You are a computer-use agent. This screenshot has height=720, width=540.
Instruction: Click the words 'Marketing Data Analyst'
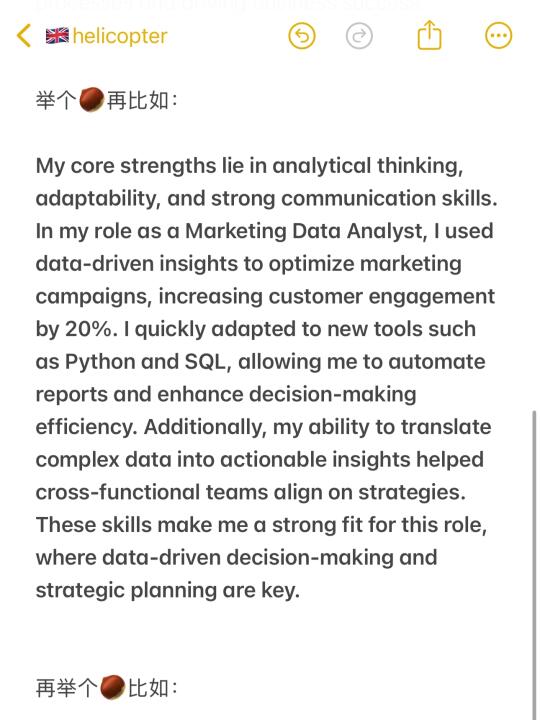(x=304, y=231)
